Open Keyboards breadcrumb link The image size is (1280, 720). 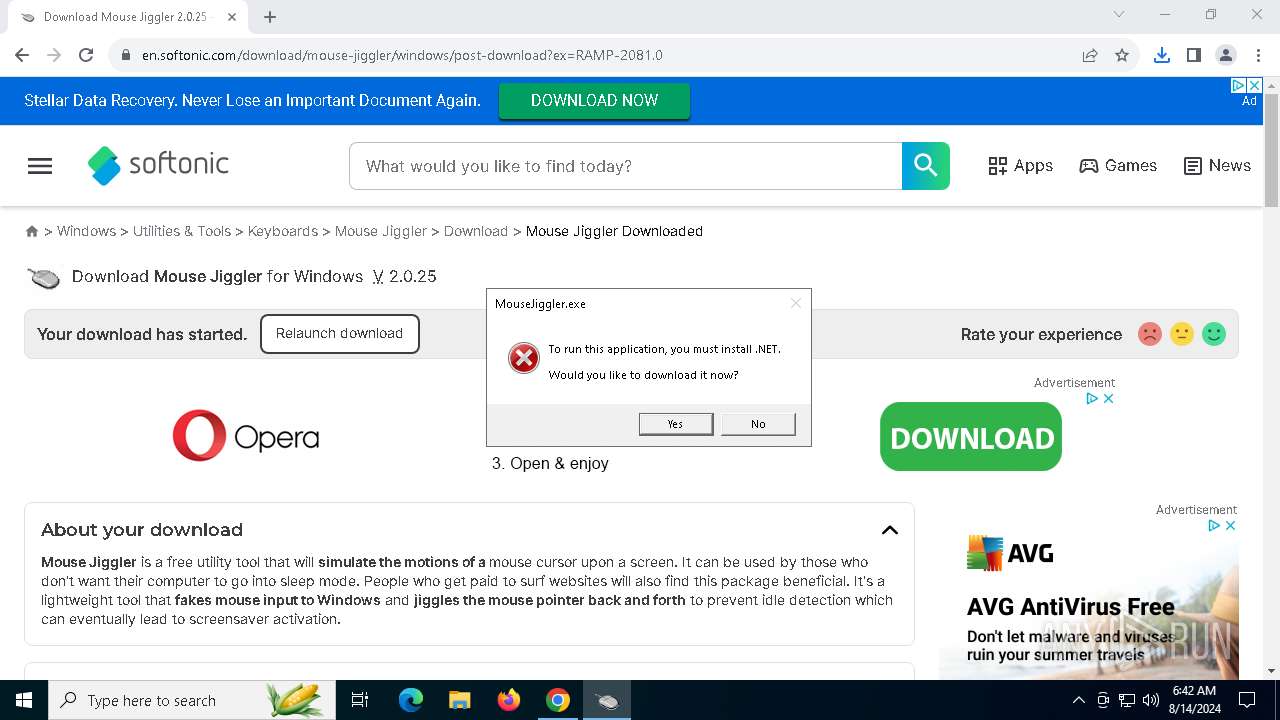(283, 231)
